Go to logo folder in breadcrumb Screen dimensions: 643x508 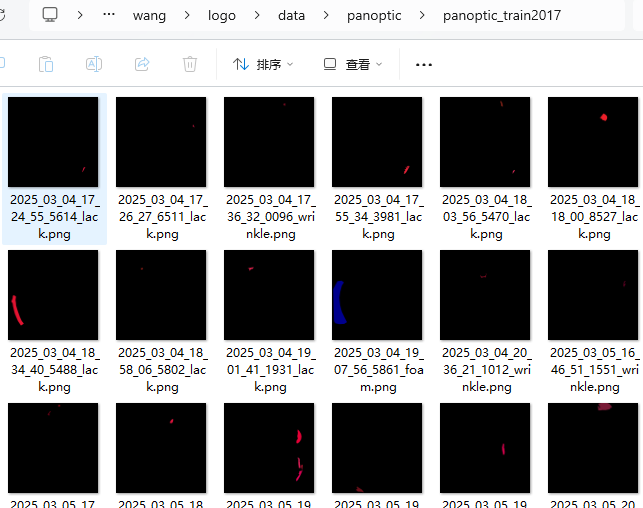(x=222, y=16)
